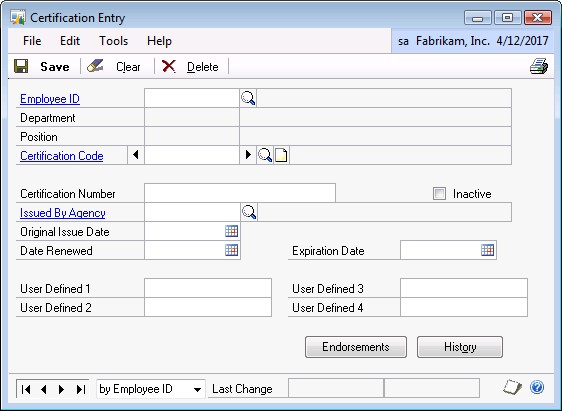Follow the Employee ID link
Screen dimensions: 562x411
click(x=50, y=99)
